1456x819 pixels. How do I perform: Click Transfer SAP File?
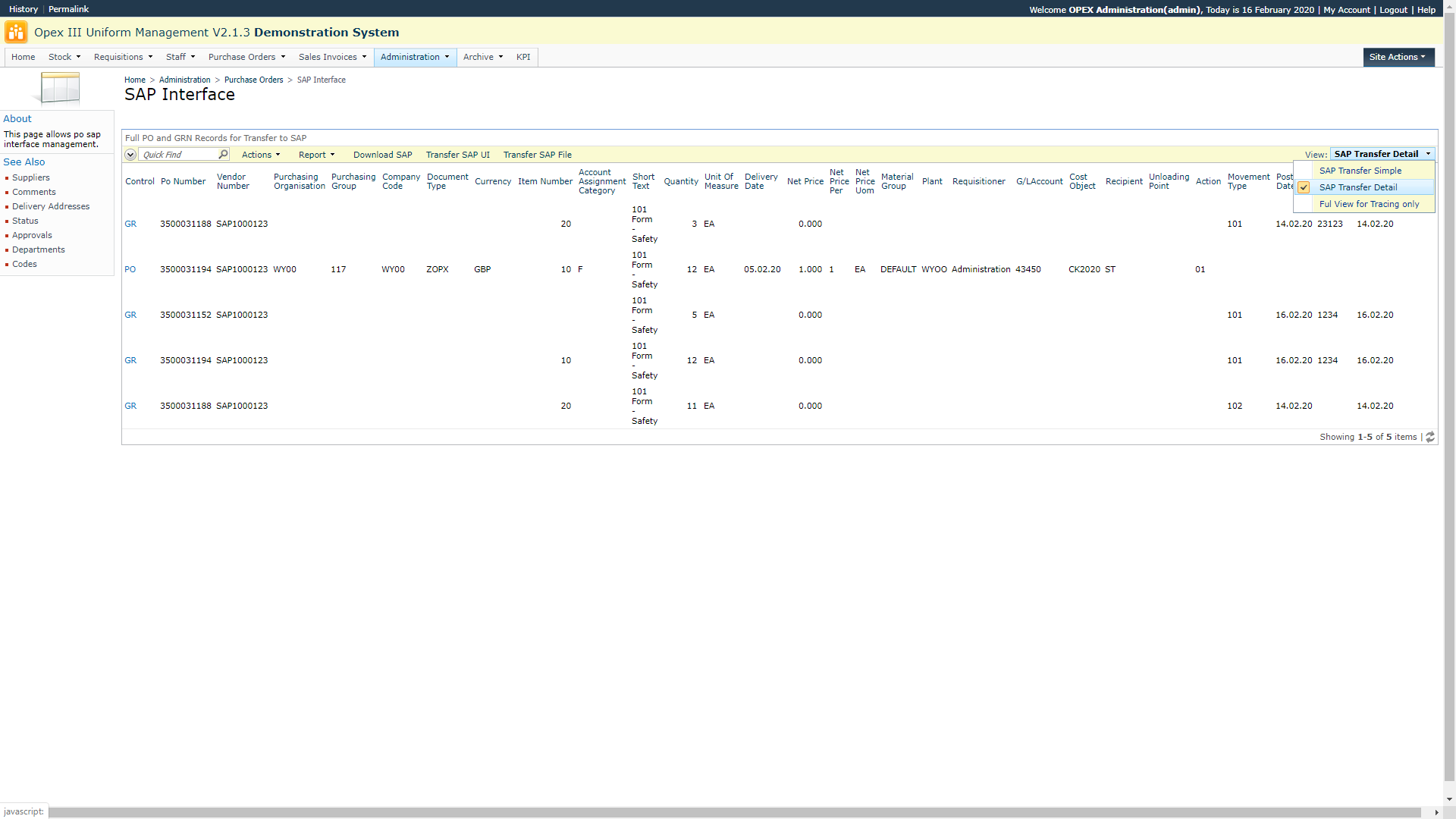537,155
